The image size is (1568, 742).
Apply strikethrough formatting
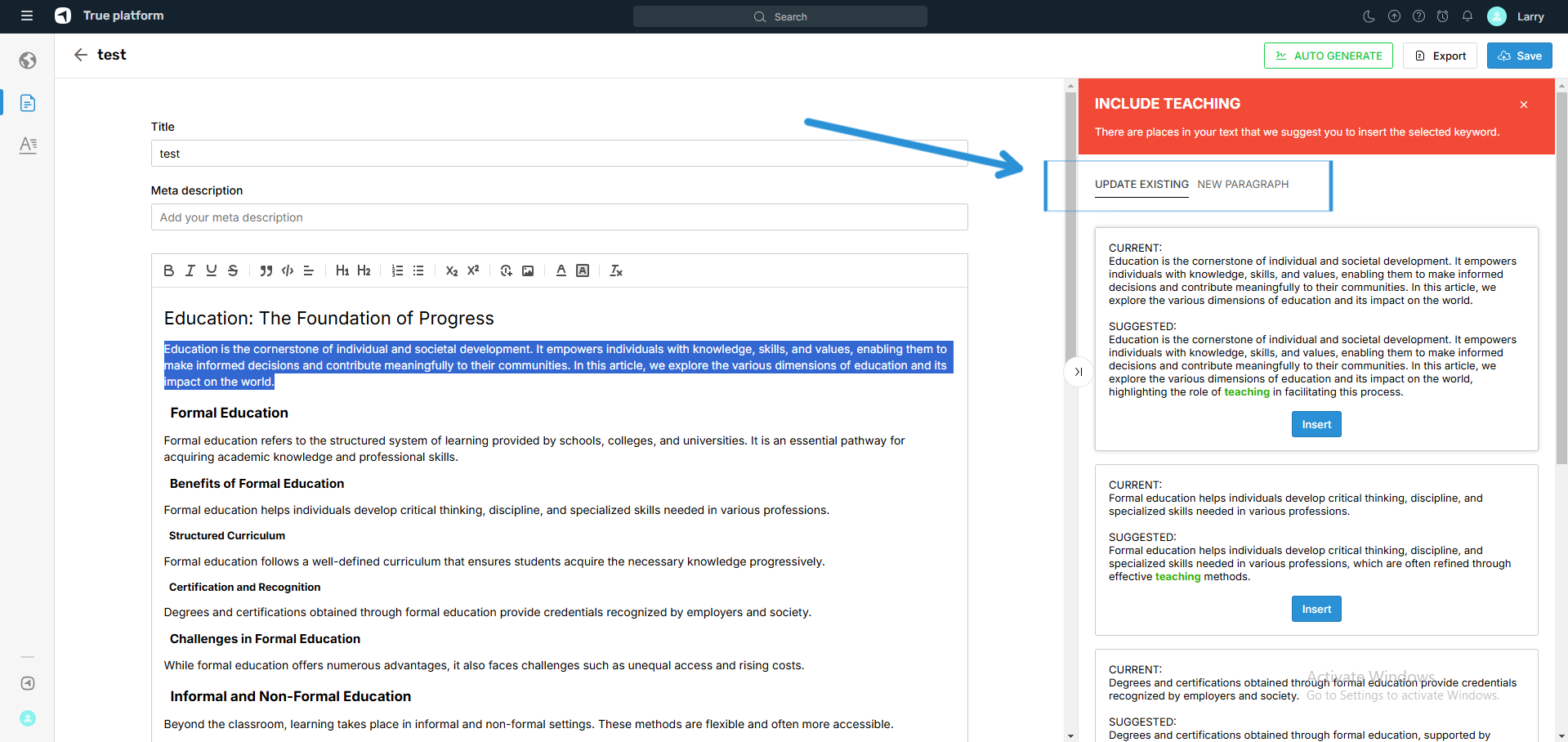[233, 270]
